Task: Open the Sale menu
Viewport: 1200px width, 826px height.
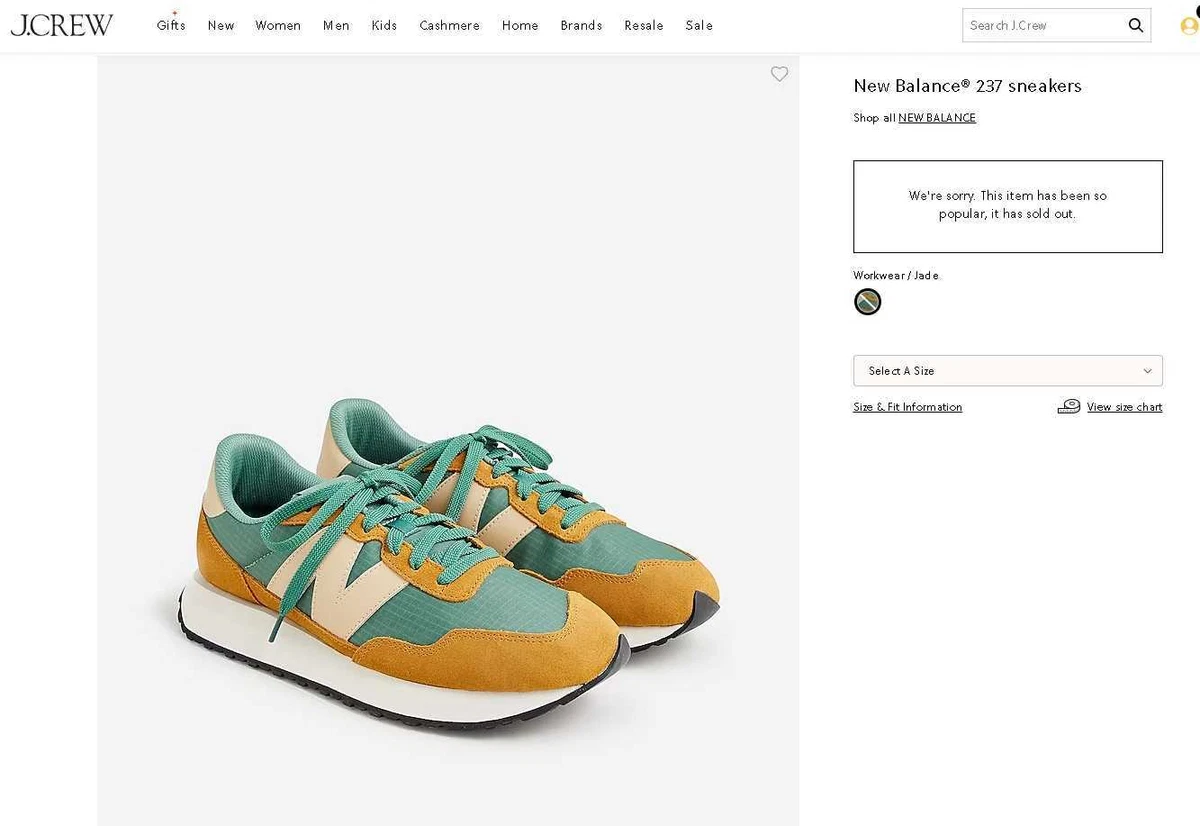Action: point(699,25)
